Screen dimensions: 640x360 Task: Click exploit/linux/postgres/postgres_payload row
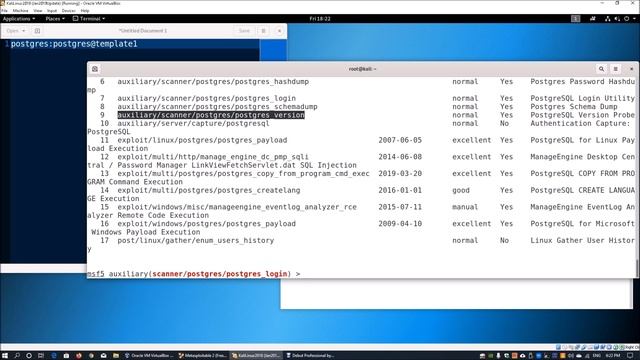coord(202,140)
